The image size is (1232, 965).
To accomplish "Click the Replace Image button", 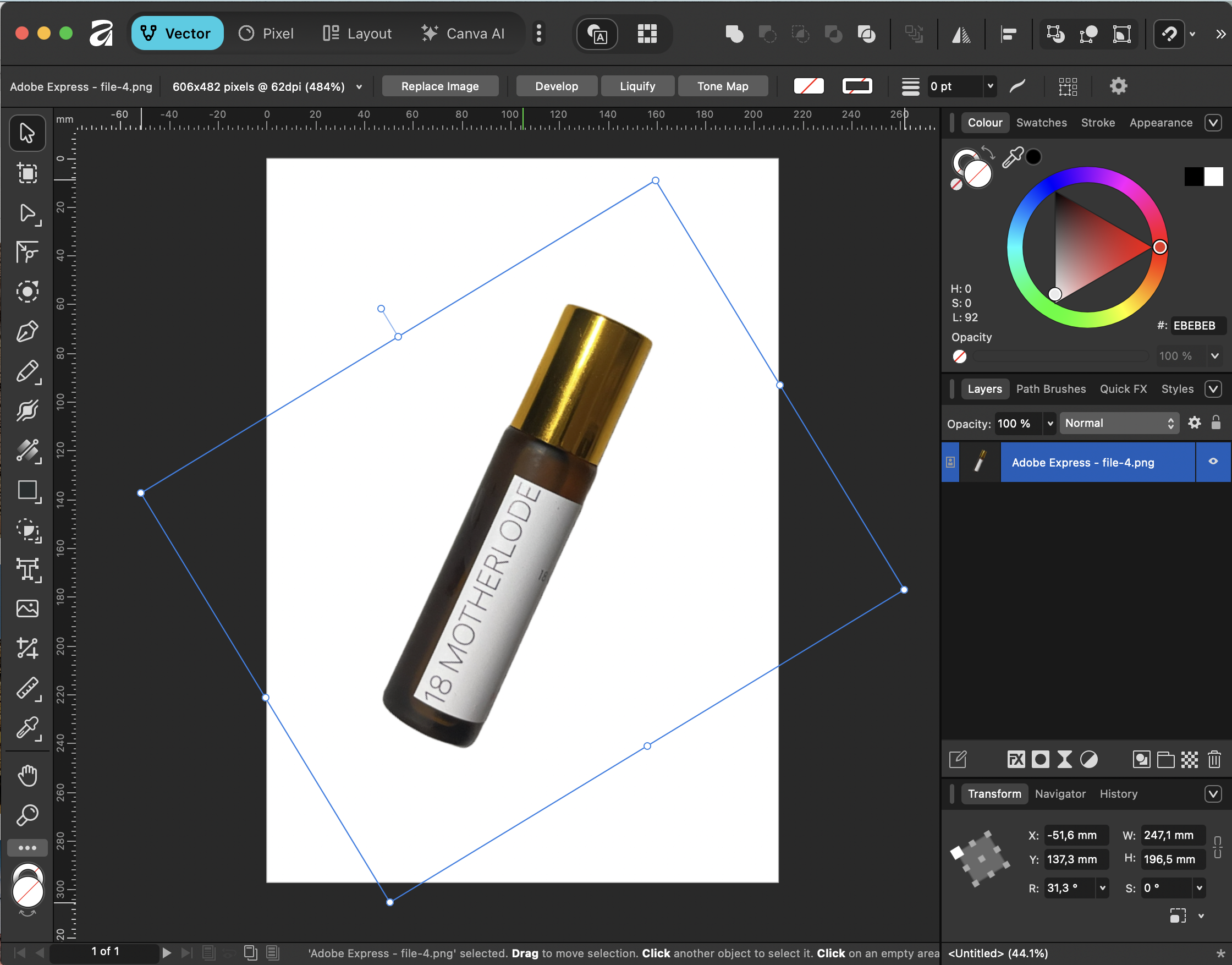I will pyautogui.click(x=440, y=86).
